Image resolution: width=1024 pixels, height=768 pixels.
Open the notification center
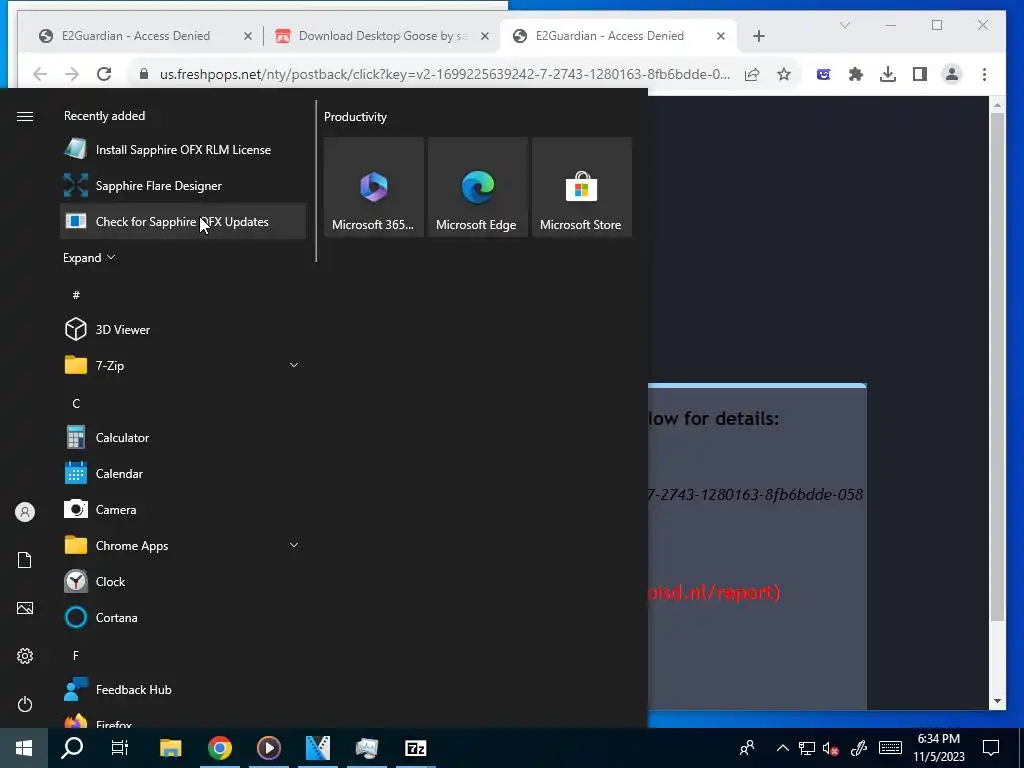(991, 748)
